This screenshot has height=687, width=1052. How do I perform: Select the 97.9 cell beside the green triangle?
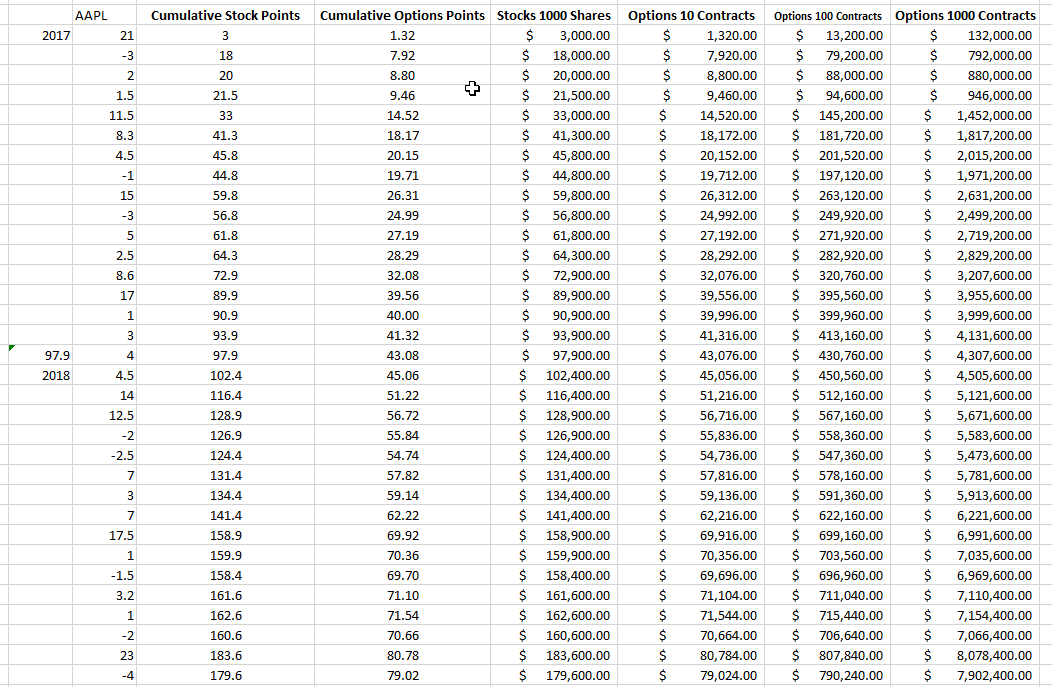(56, 356)
